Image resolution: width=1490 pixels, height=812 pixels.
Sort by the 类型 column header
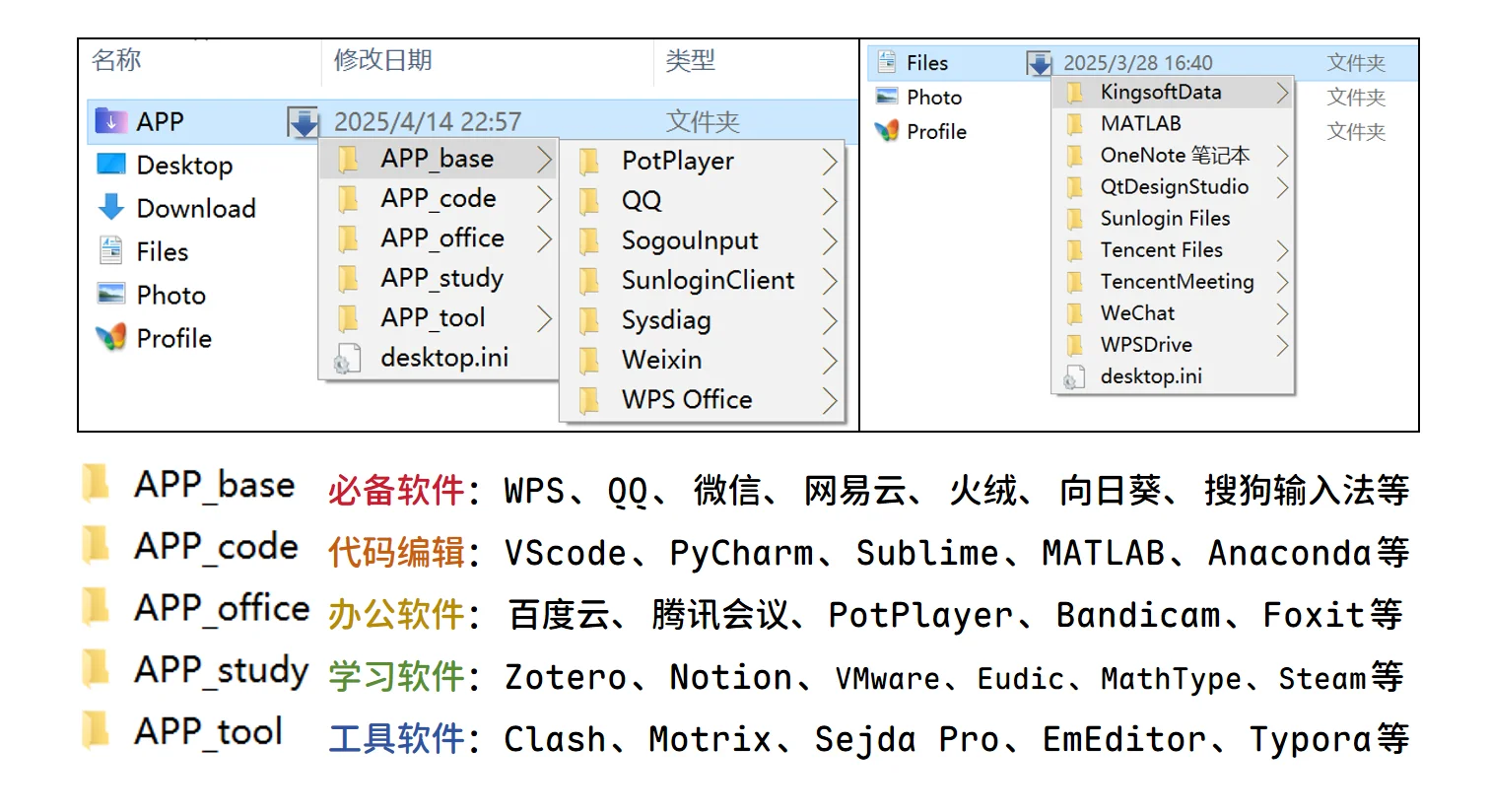point(690,61)
